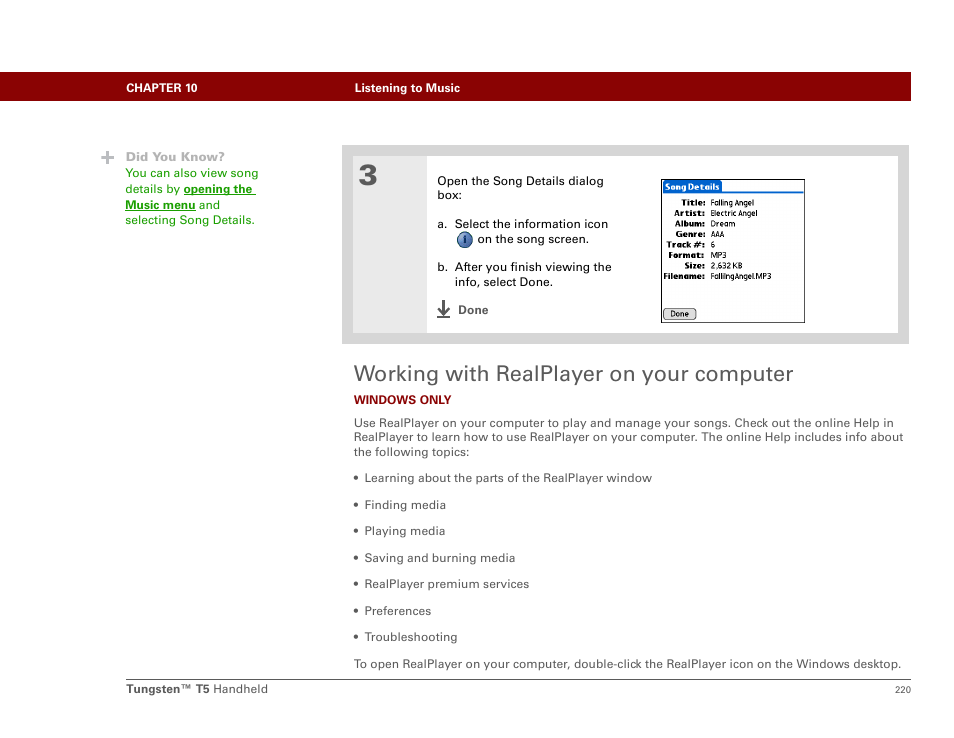Click 'Size: 2,632 KB' row
Screen dimensions: 954x738
click(713, 265)
